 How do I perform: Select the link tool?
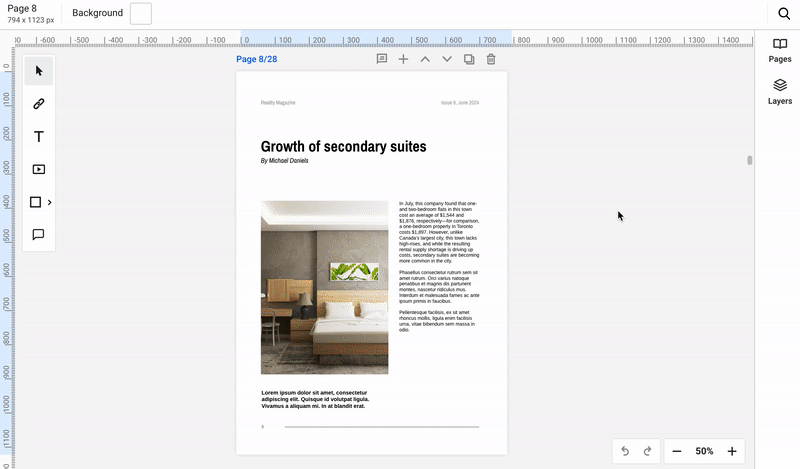(39, 104)
